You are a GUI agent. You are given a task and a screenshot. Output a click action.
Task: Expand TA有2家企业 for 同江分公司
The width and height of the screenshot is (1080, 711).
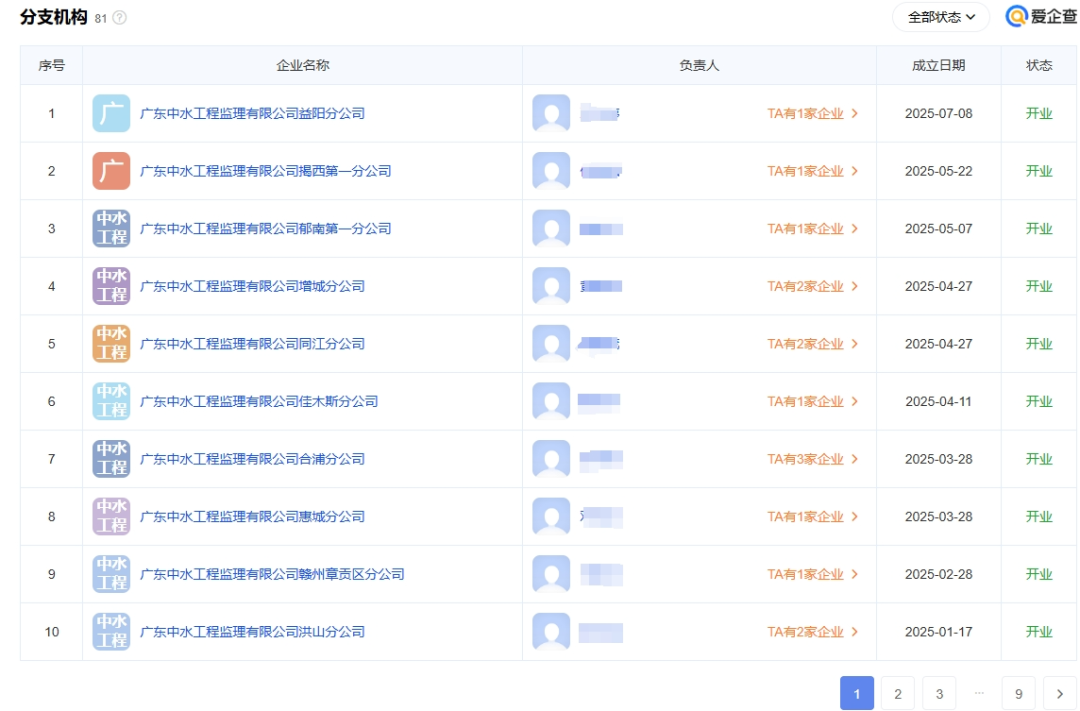pos(812,344)
